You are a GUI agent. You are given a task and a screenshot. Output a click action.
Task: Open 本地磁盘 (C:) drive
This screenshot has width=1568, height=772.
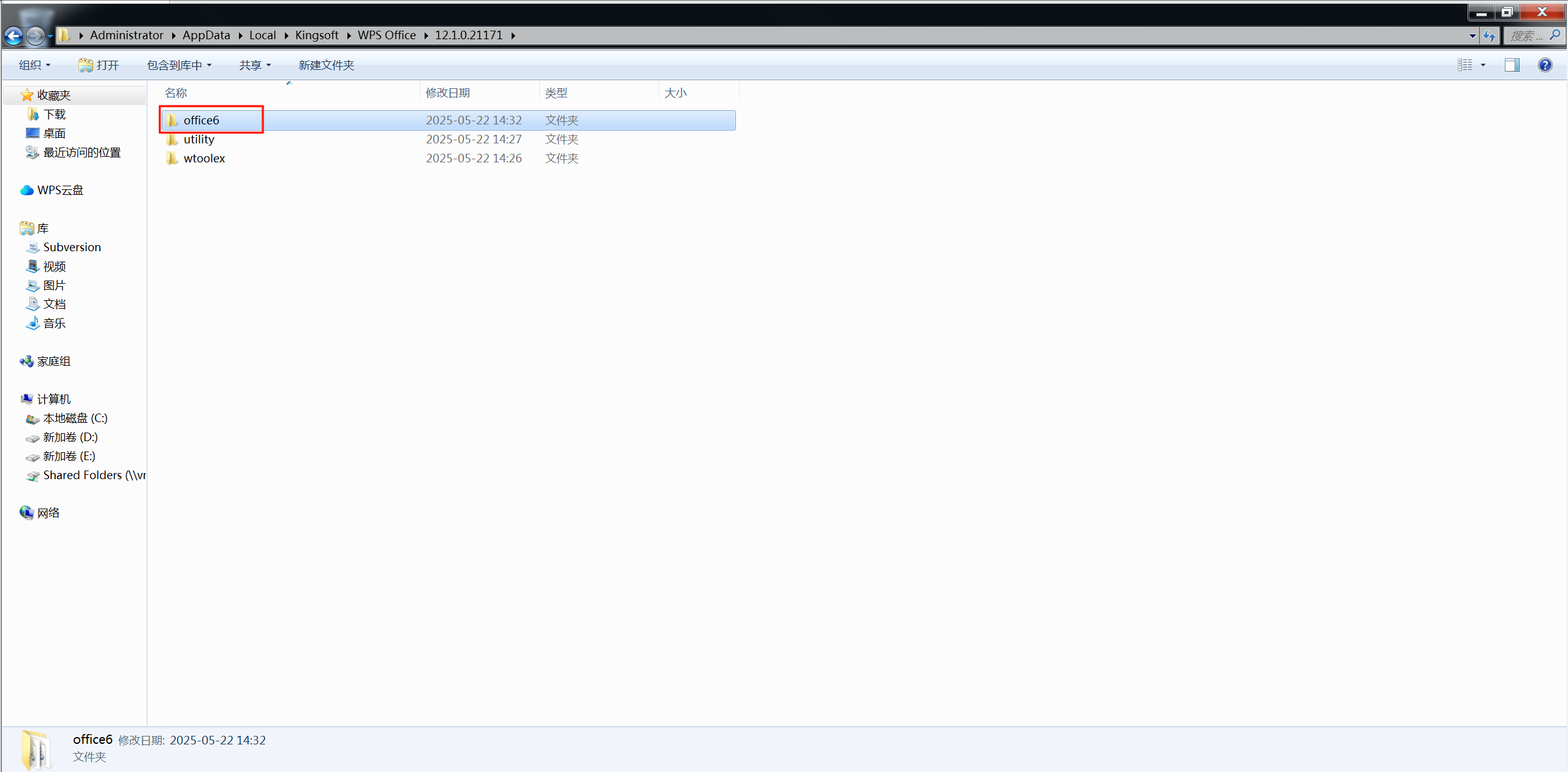[x=75, y=418]
